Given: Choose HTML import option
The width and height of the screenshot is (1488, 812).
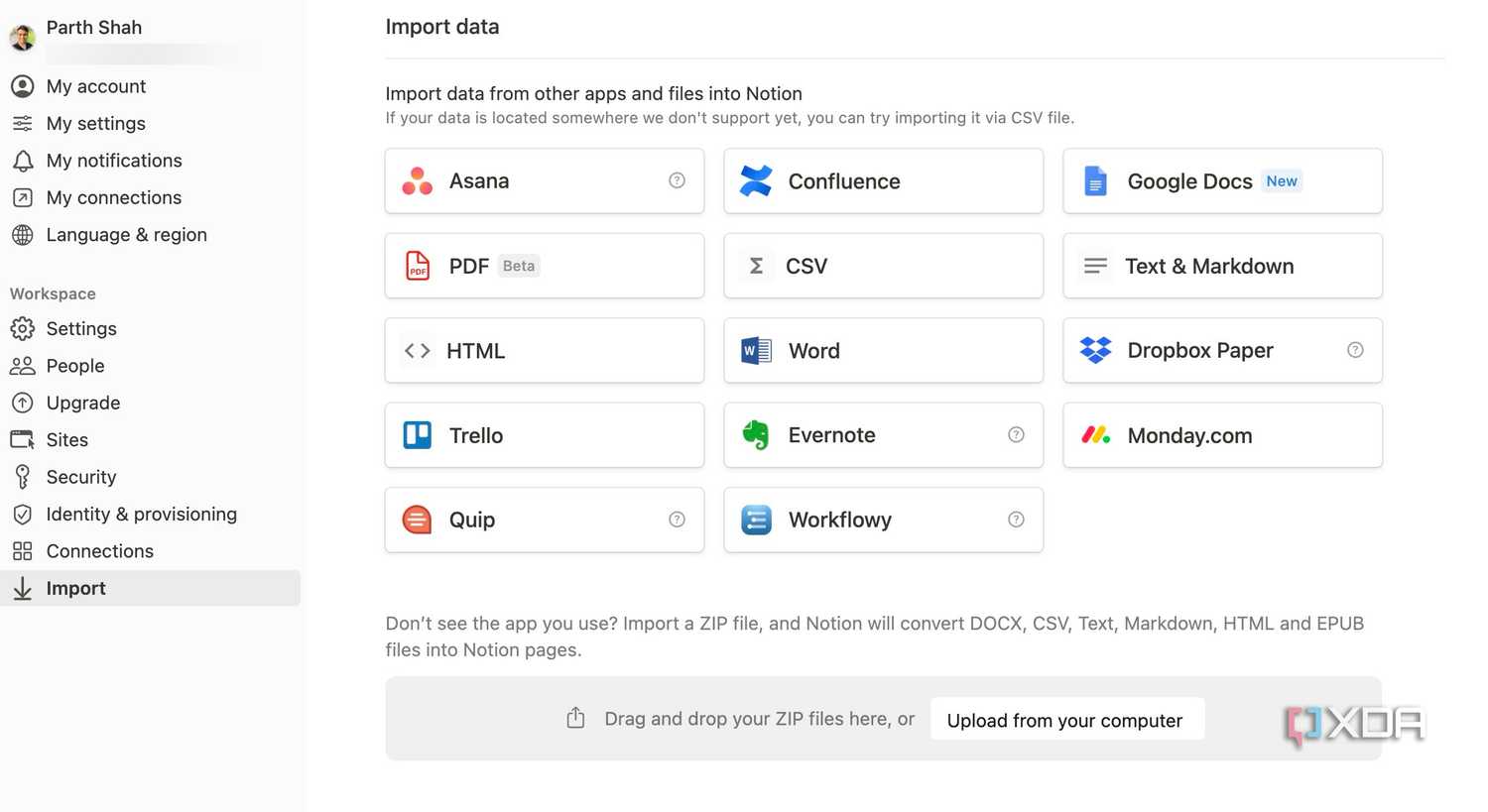Looking at the screenshot, I should point(545,350).
